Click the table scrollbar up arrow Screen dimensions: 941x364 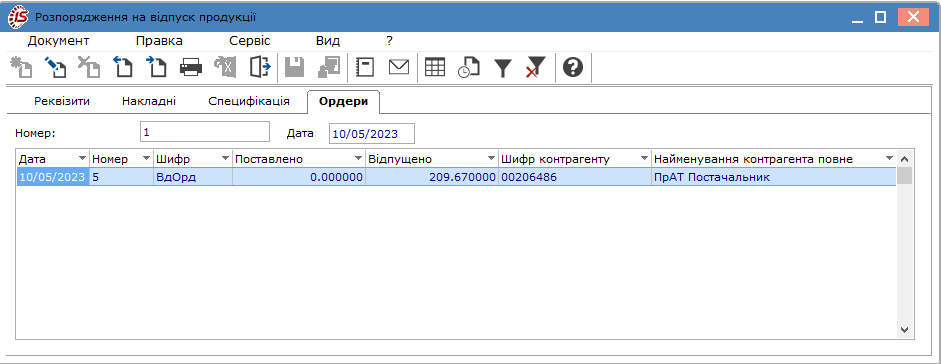(x=905, y=158)
